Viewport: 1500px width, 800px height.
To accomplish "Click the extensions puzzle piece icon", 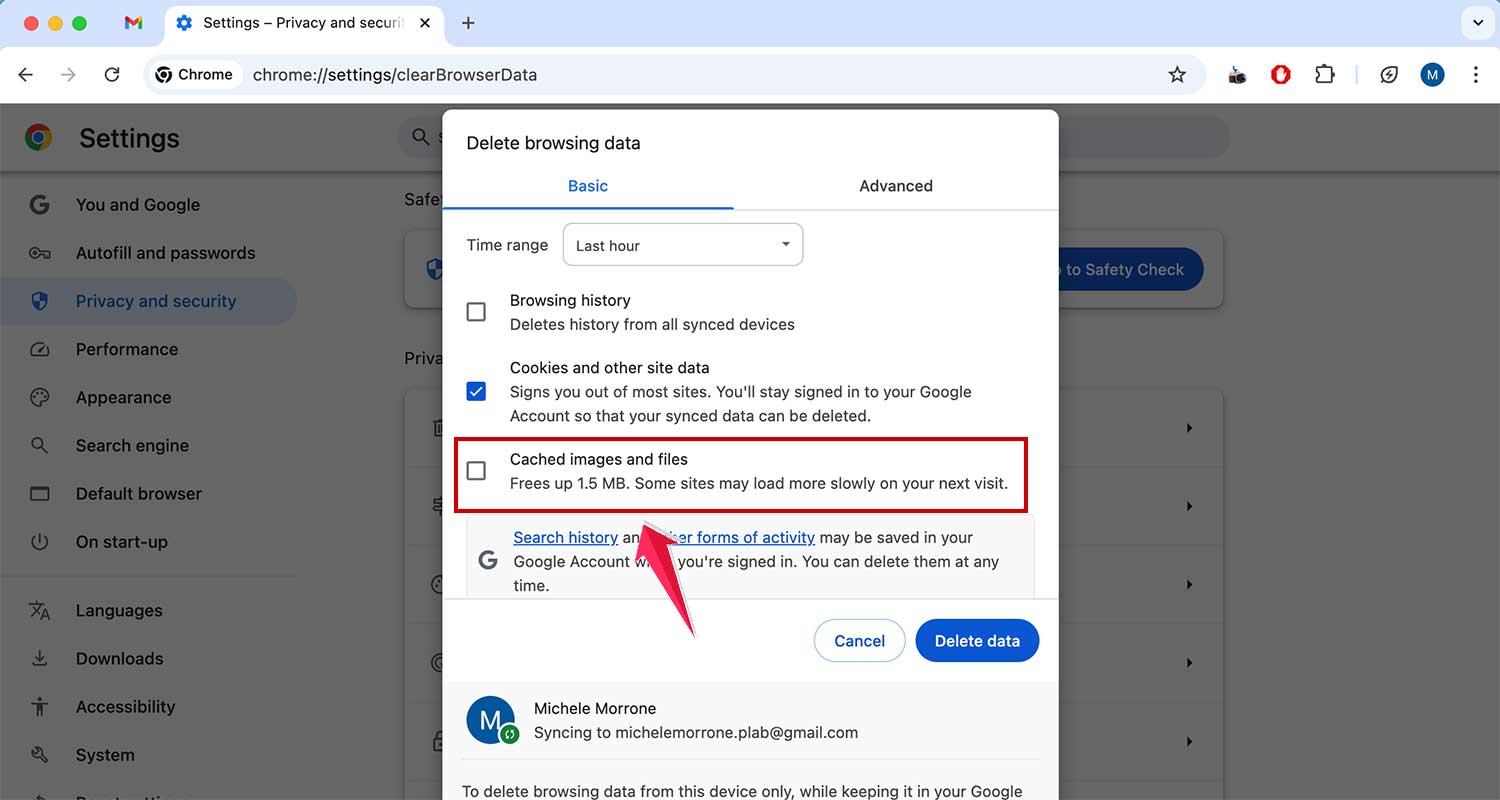I will (x=1324, y=74).
